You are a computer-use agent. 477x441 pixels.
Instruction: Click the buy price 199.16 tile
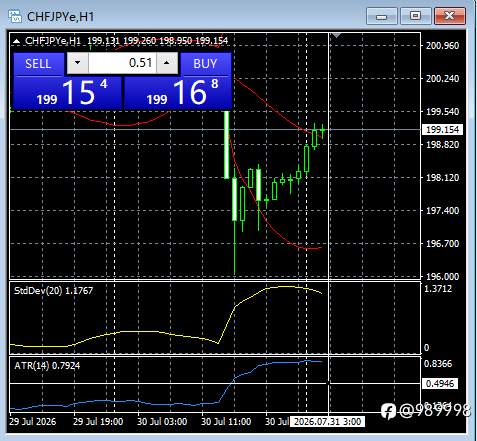click(x=178, y=93)
